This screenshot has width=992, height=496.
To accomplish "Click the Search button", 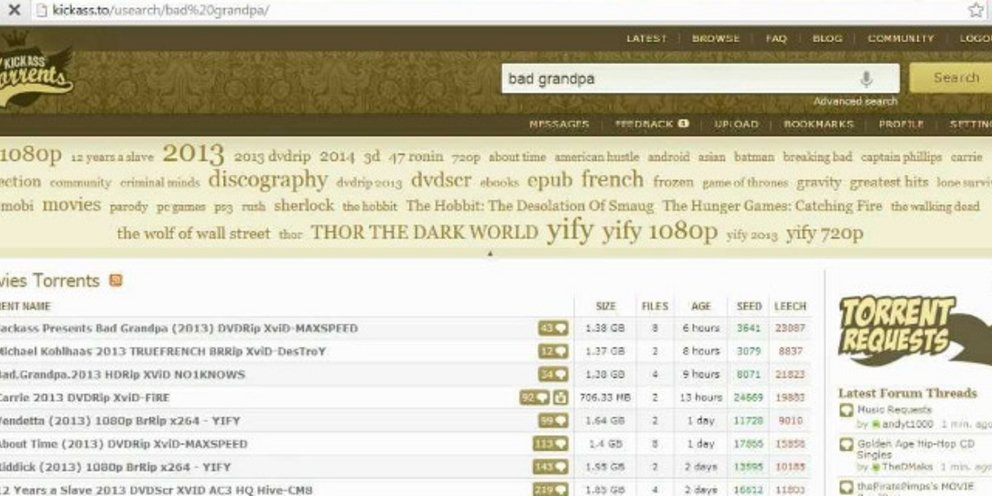I will (951, 78).
